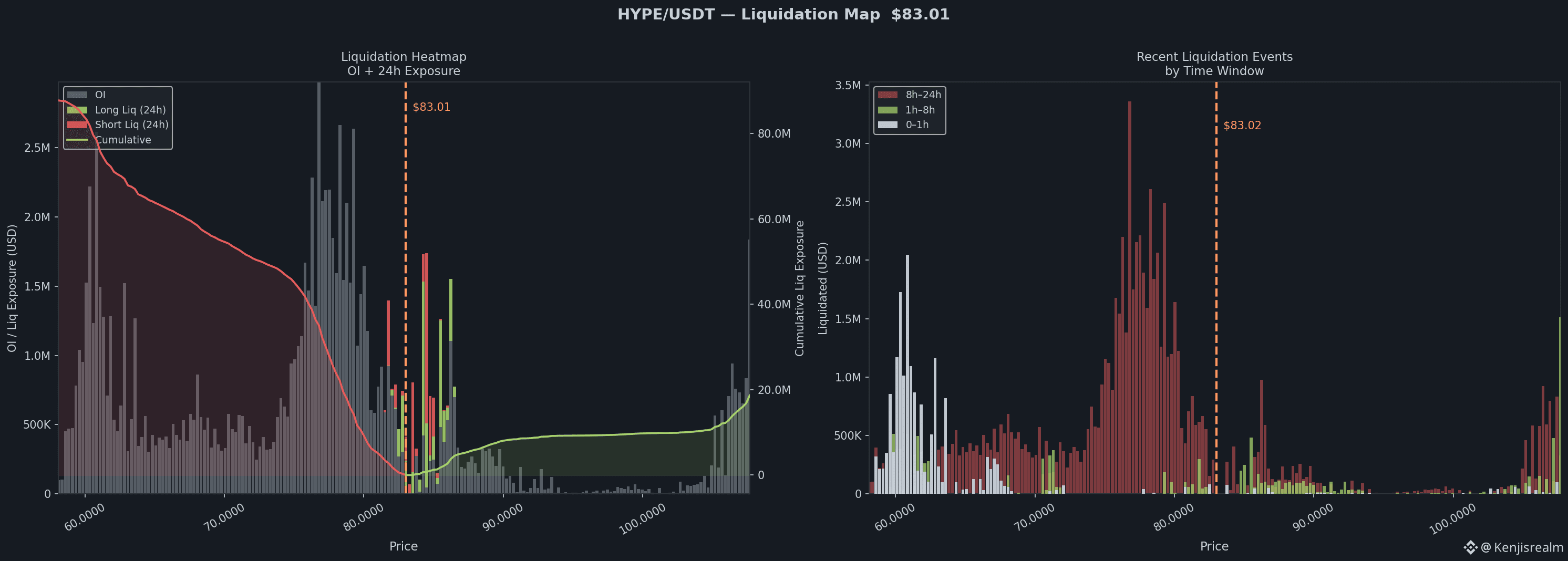Select the "Long Liq (24h)" legend label
The image size is (1568, 561).
pos(130,110)
